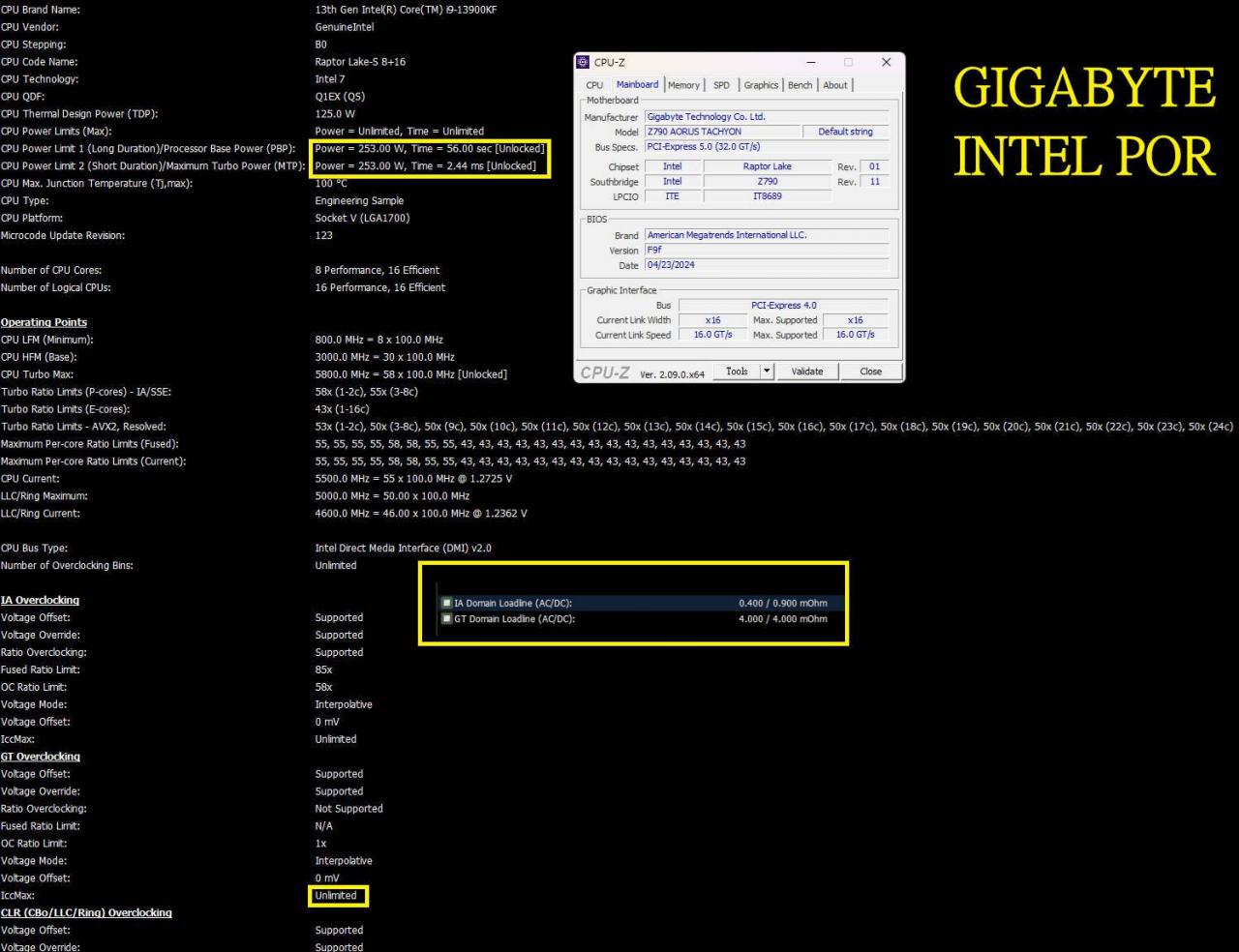Click the IA Domain Loadline row icon
The image size is (1239, 952).
point(446,603)
